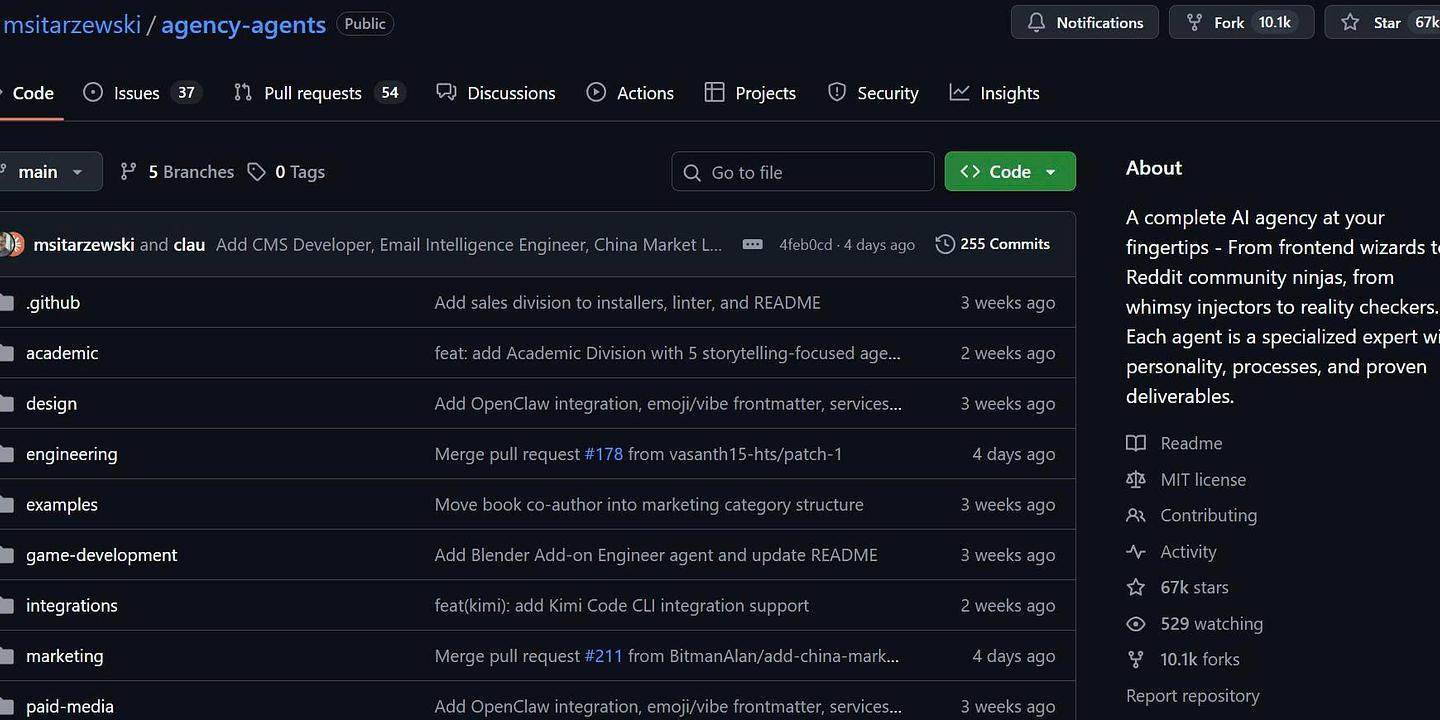Click the people icon beside Contributing
Screen dimensions: 1440x720
[x=1136, y=515]
